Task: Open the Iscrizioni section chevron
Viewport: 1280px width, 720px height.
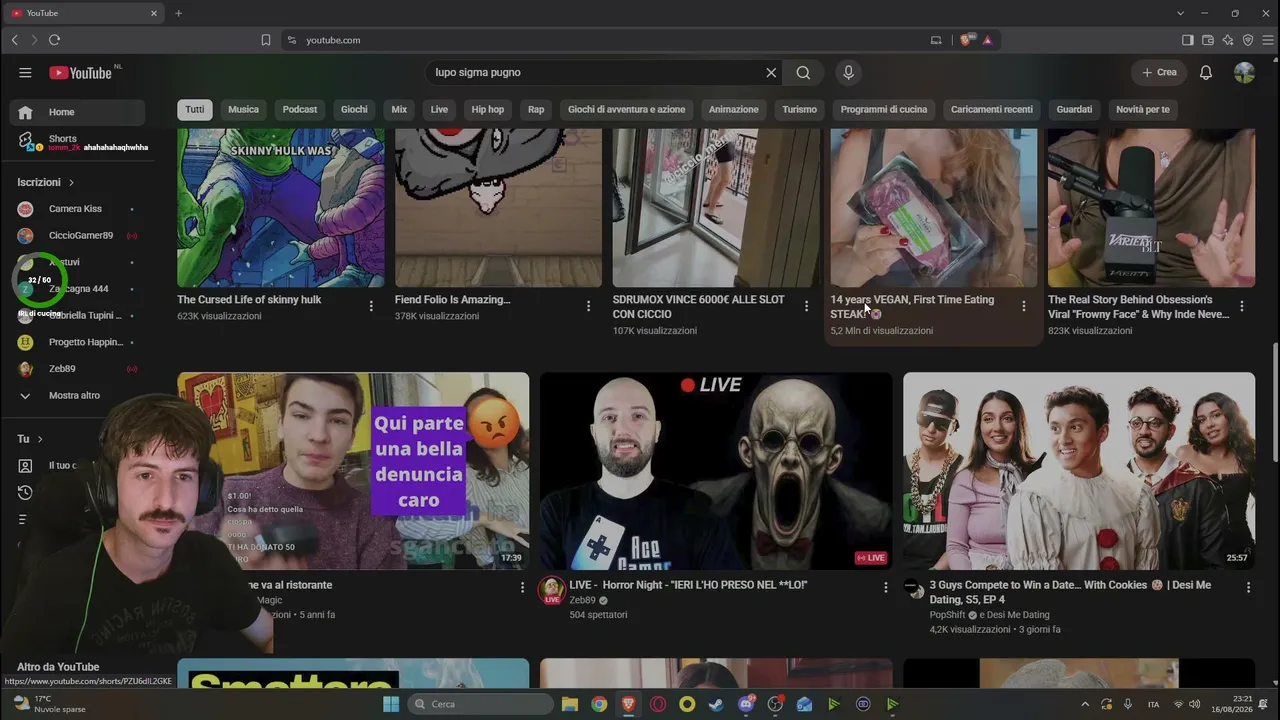Action: point(71,182)
